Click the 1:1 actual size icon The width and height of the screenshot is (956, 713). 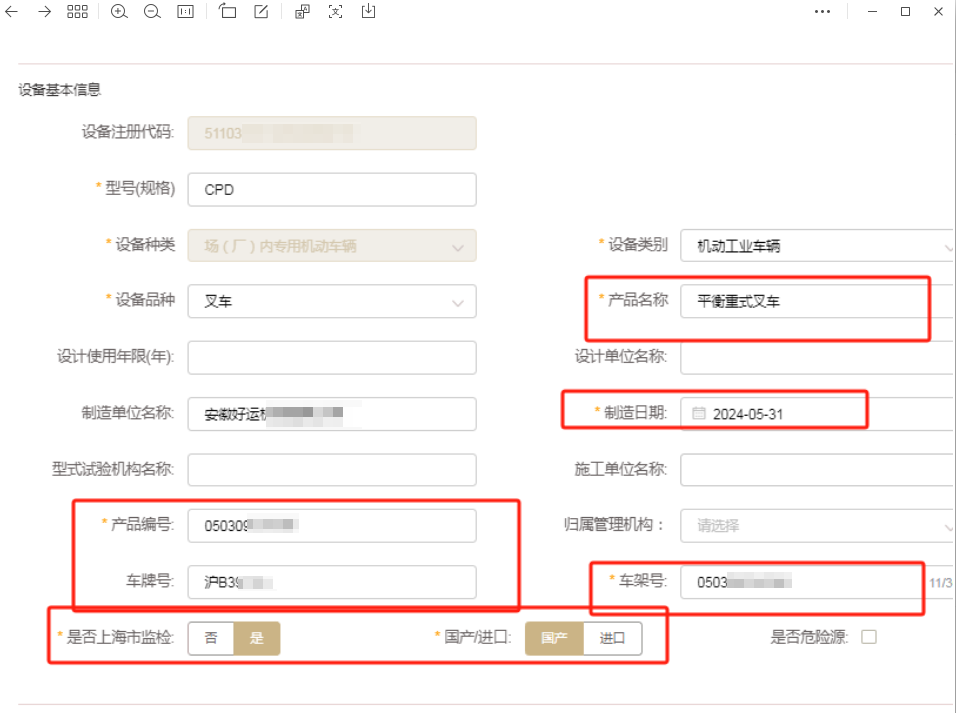[185, 12]
